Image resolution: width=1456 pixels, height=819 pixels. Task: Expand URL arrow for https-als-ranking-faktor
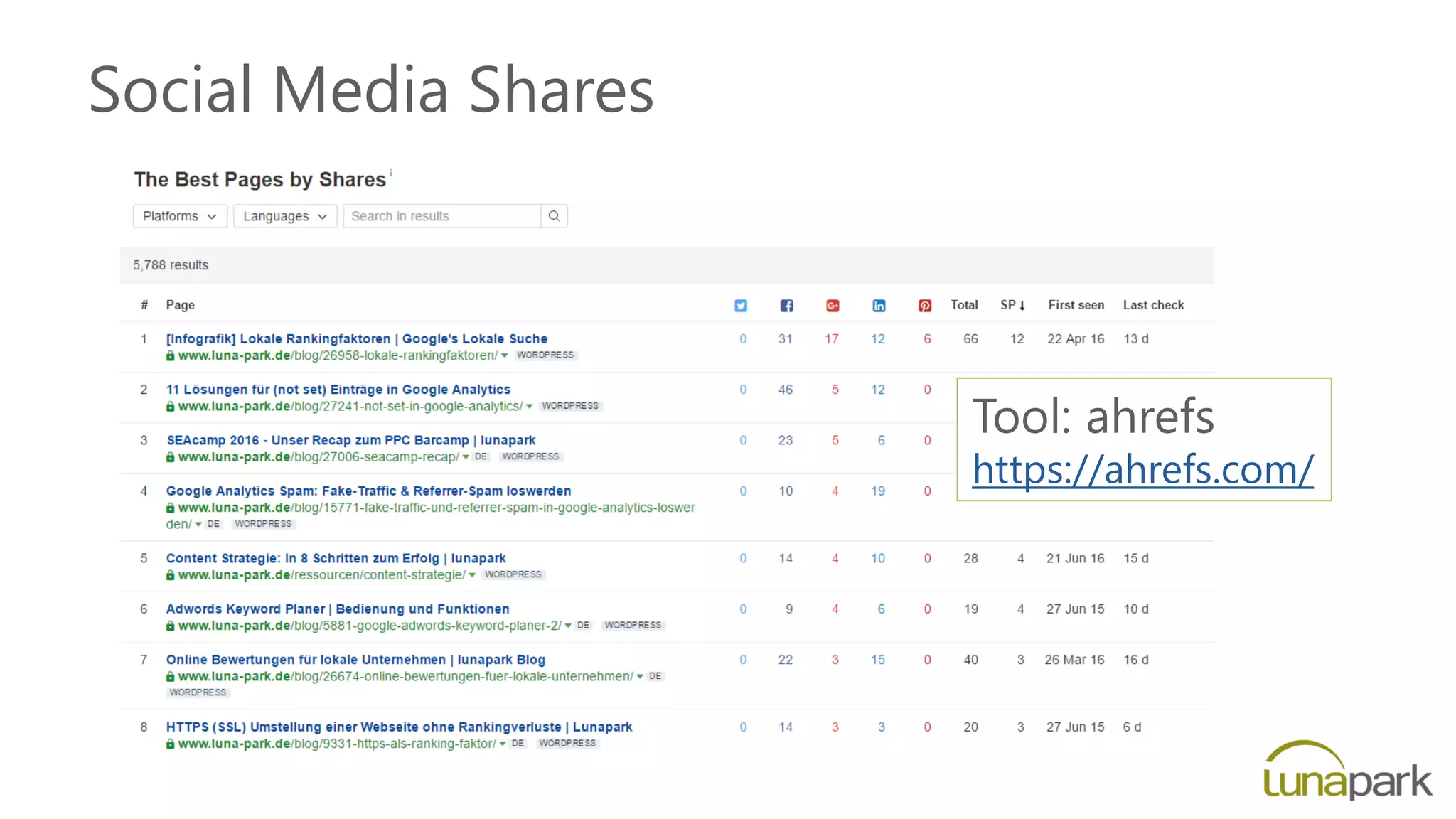coord(503,744)
